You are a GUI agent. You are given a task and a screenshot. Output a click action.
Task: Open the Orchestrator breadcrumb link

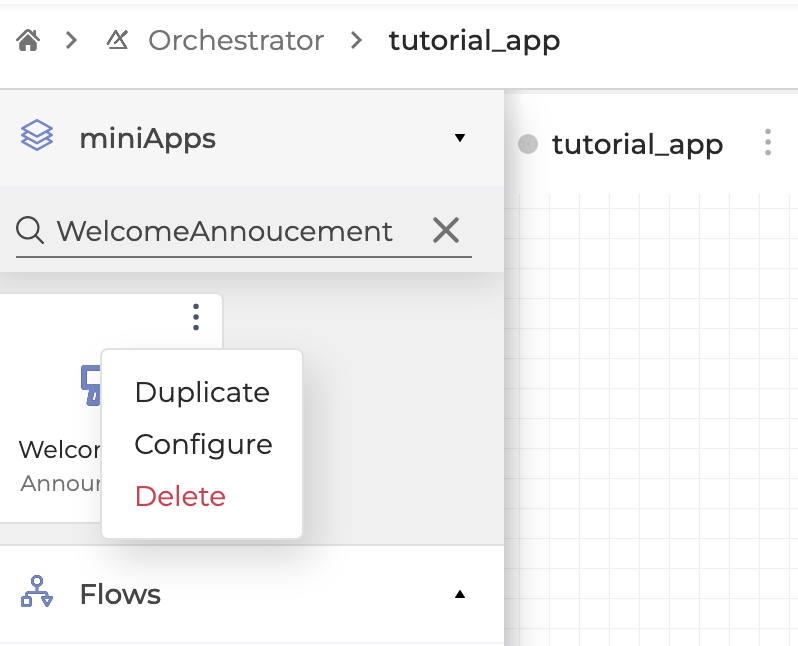236,41
